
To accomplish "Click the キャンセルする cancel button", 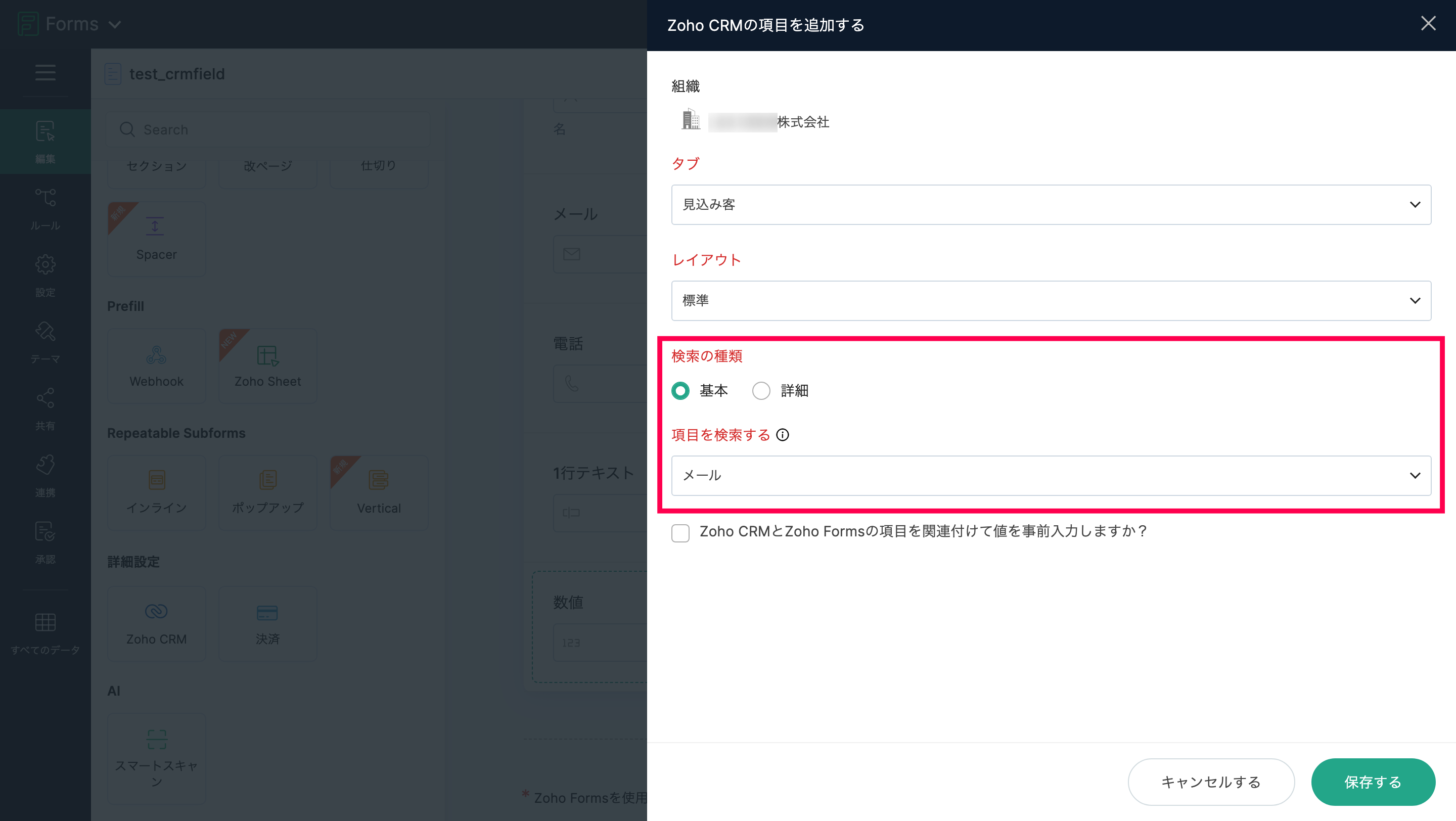I will [x=1211, y=782].
